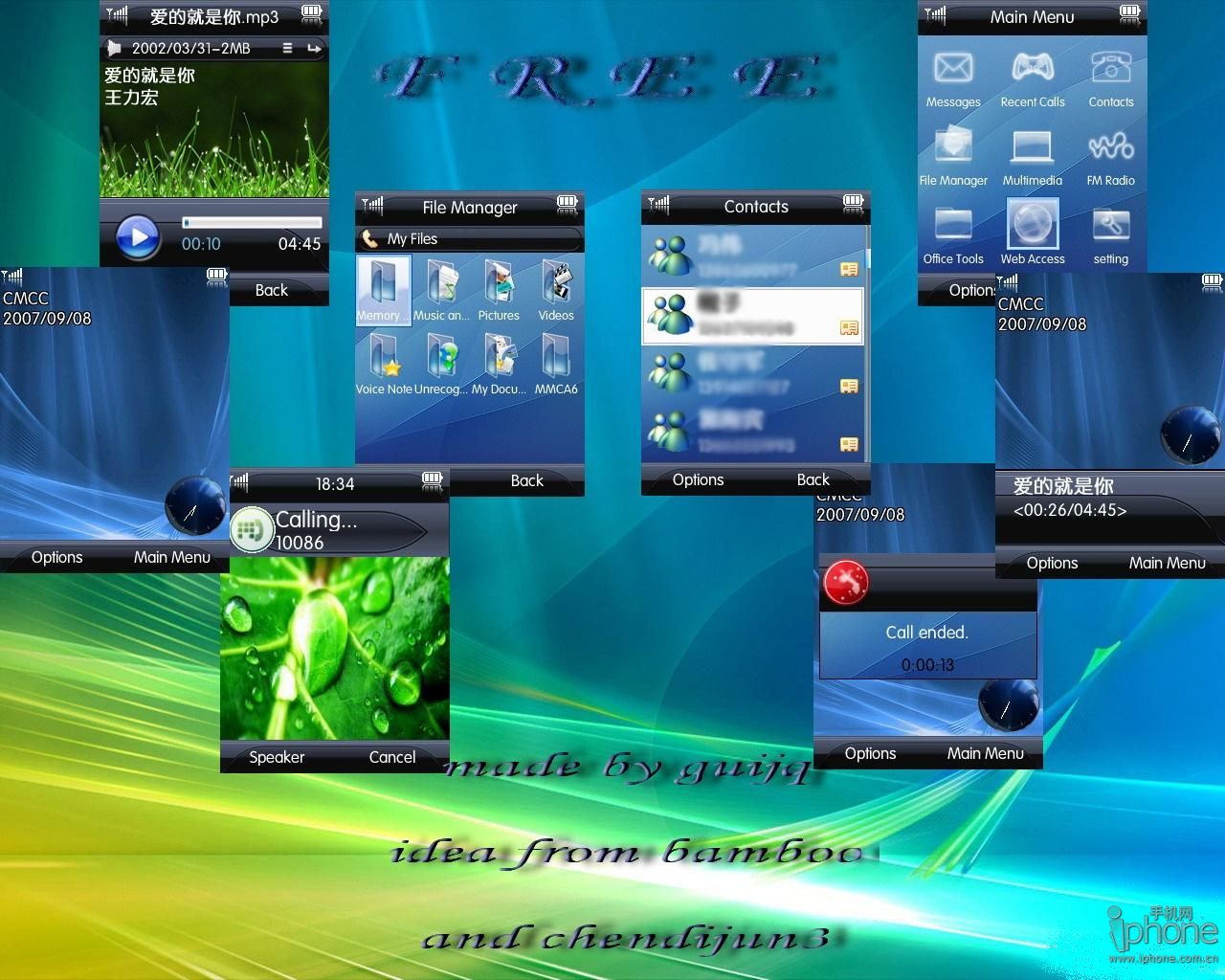
Task: Click the repeat arrow icon in the music player
Action: pos(314,48)
